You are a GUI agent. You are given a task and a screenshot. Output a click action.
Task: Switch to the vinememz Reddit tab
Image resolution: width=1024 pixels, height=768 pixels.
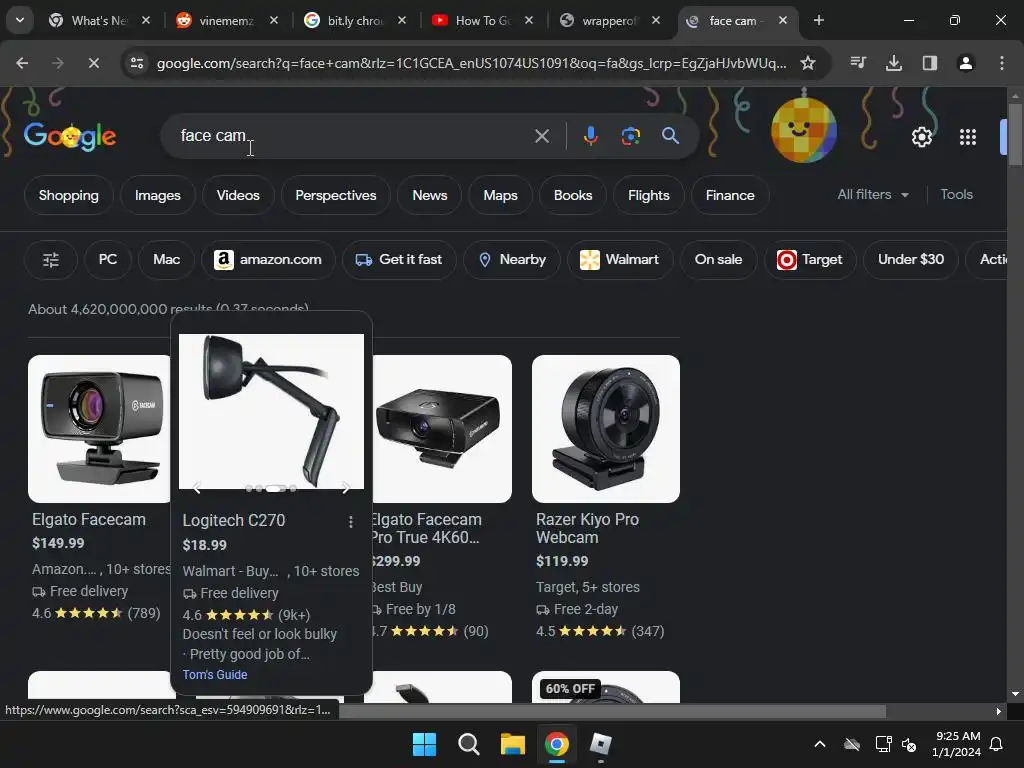pos(227,20)
